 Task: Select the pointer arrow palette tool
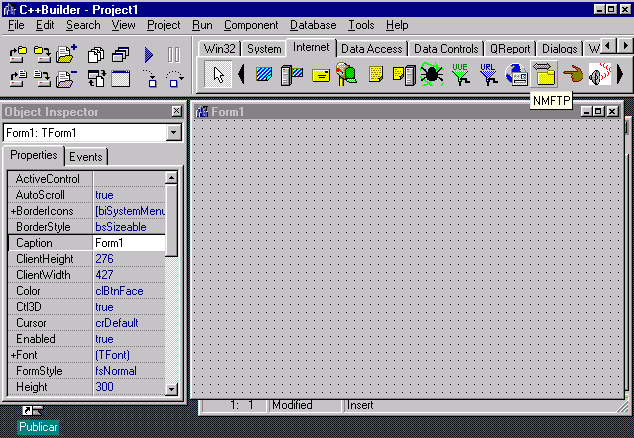pyautogui.click(x=218, y=74)
